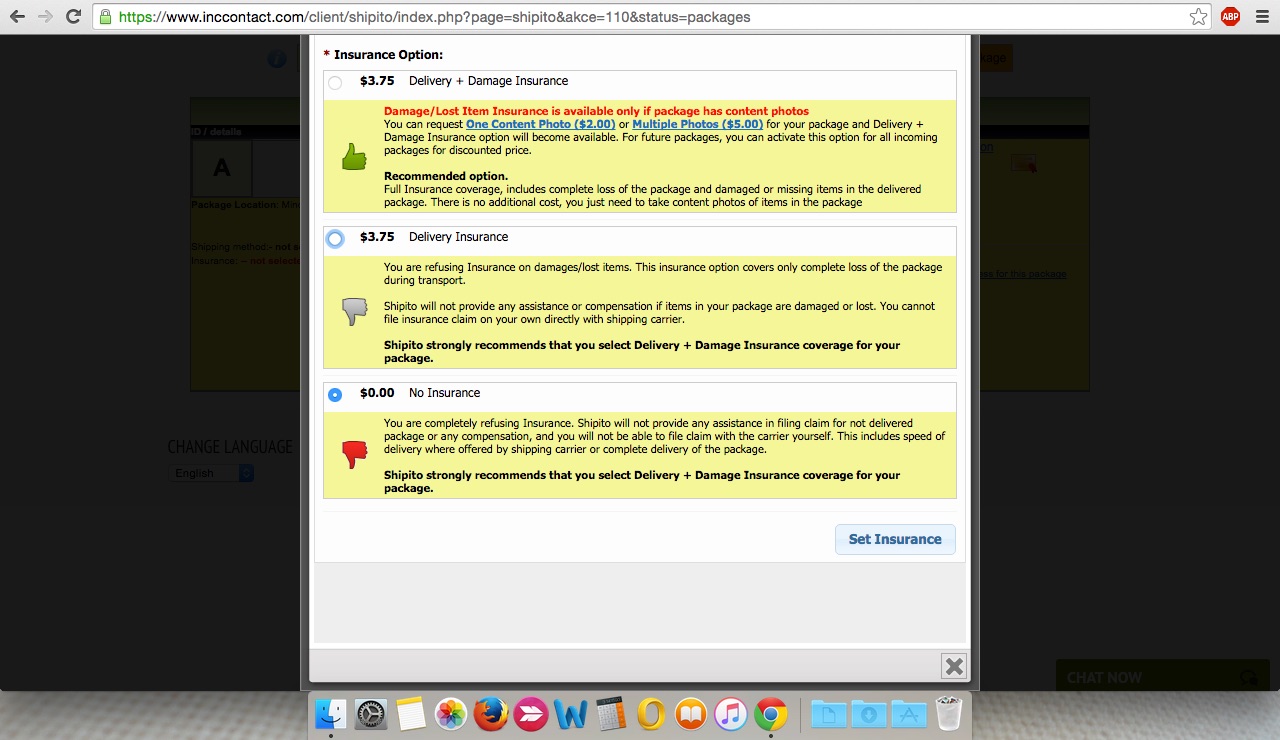
Task: Open the Trash from the dock
Action: tap(948, 714)
